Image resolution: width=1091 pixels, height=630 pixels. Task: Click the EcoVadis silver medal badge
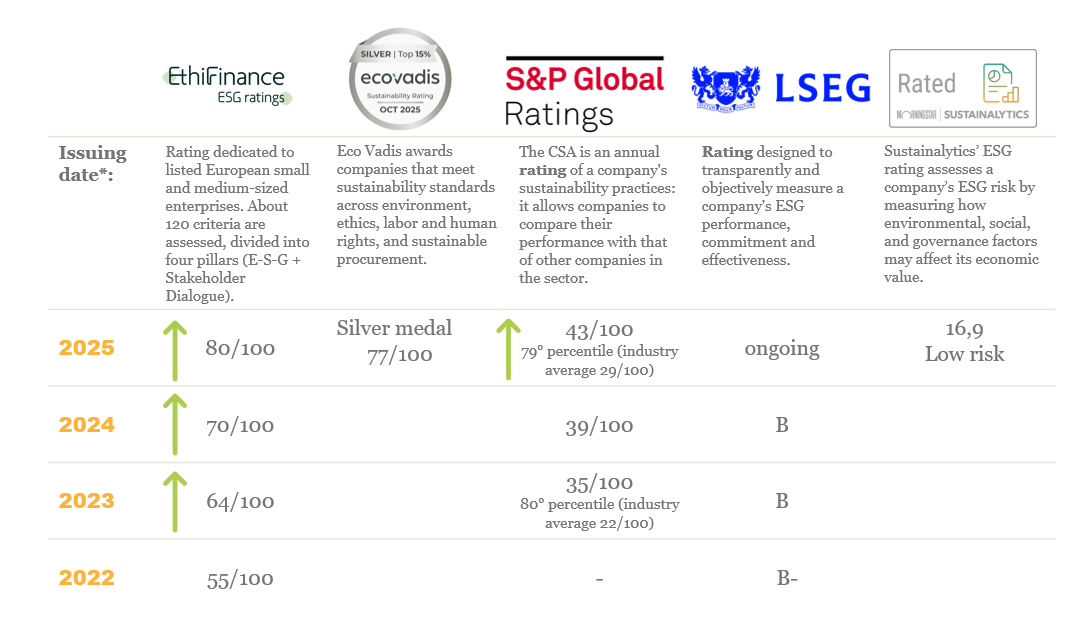400,80
